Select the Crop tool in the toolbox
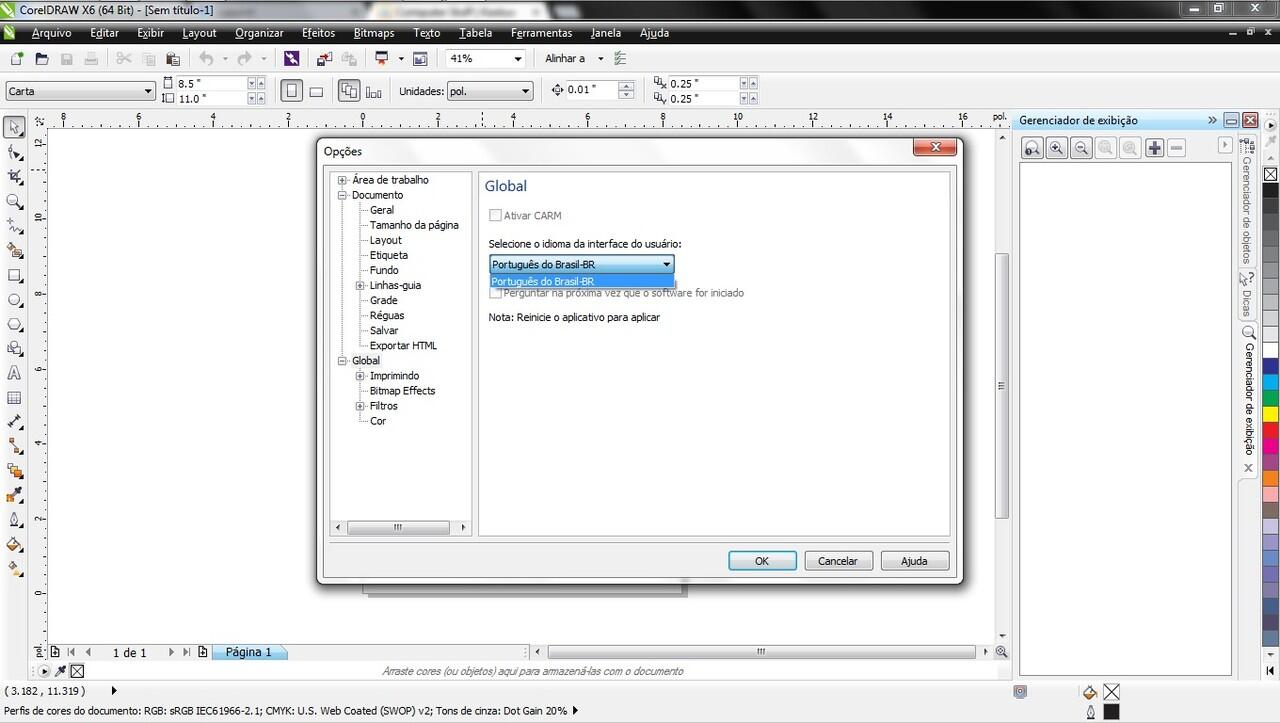This screenshot has width=1280, height=723. coord(14,177)
